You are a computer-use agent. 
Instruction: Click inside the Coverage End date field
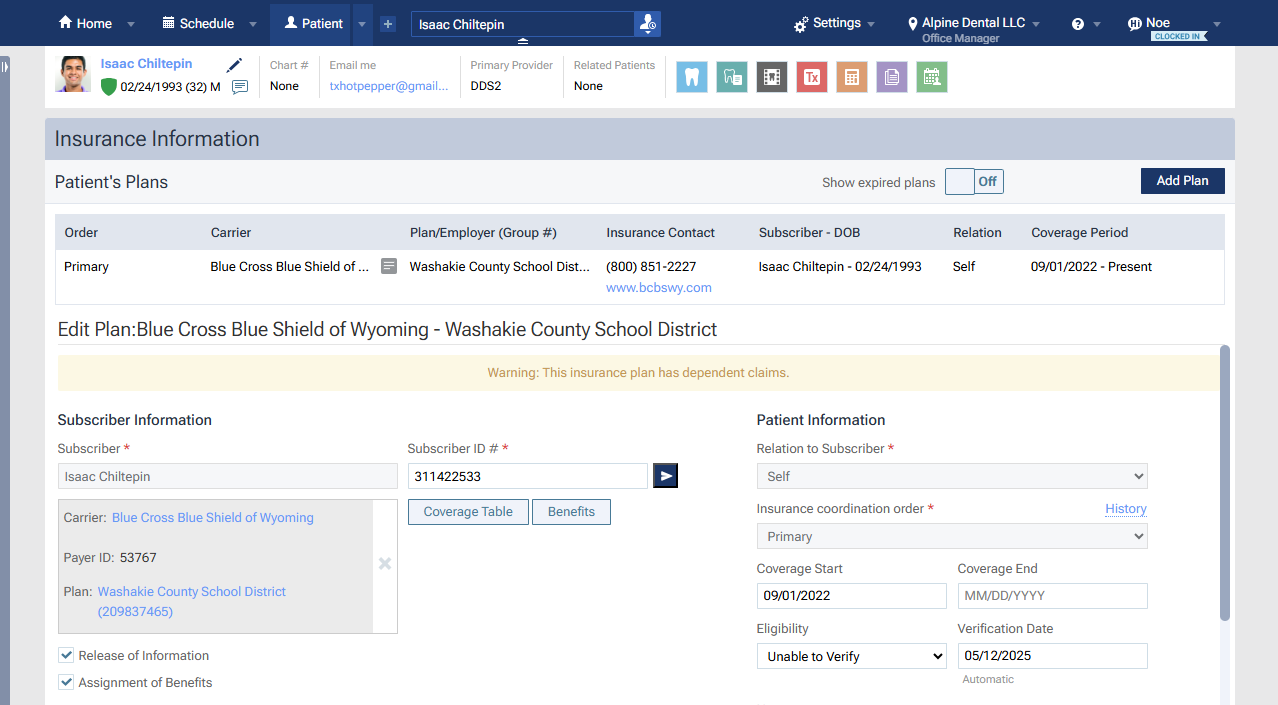pyautogui.click(x=1052, y=595)
